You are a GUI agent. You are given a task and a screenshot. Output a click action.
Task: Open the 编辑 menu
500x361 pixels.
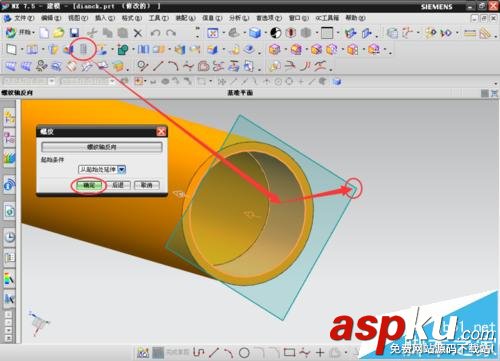[51, 18]
